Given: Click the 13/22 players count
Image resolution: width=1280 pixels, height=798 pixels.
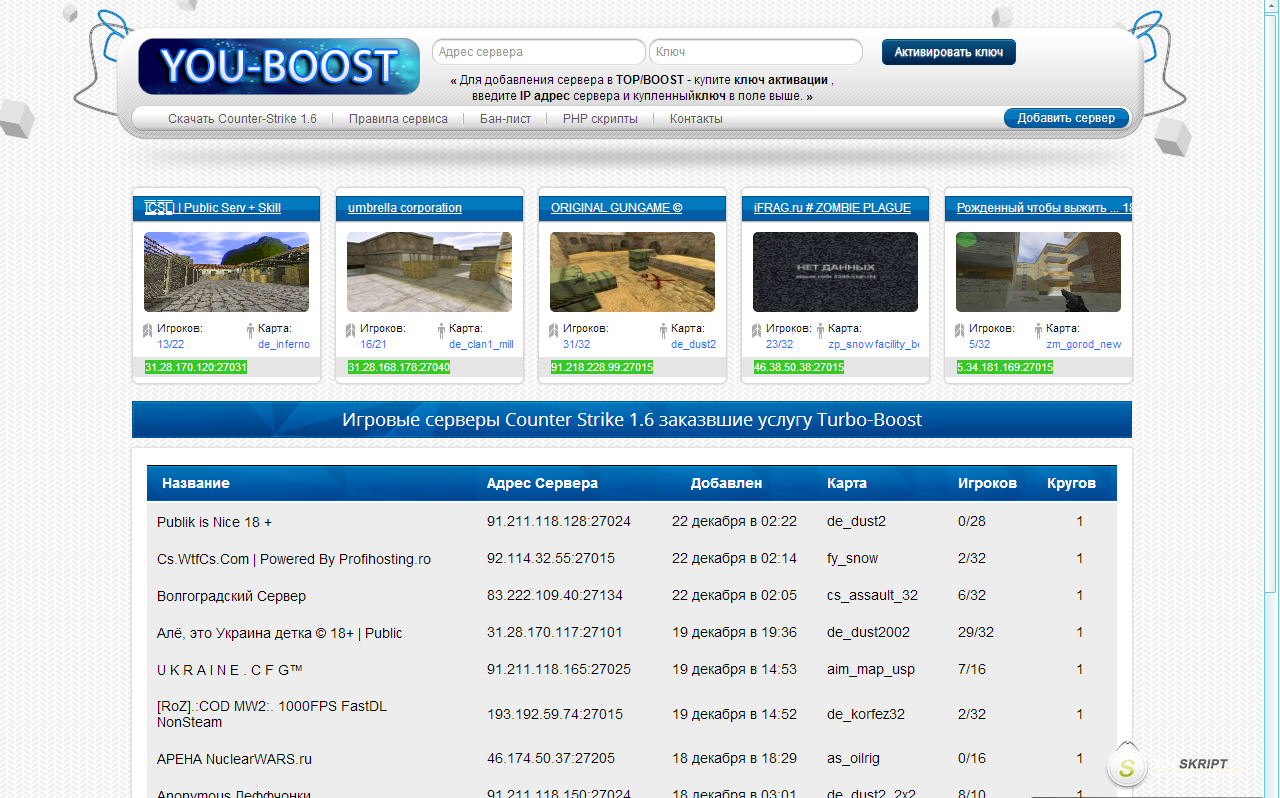Looking at the screenshot, I should point(171,344).
